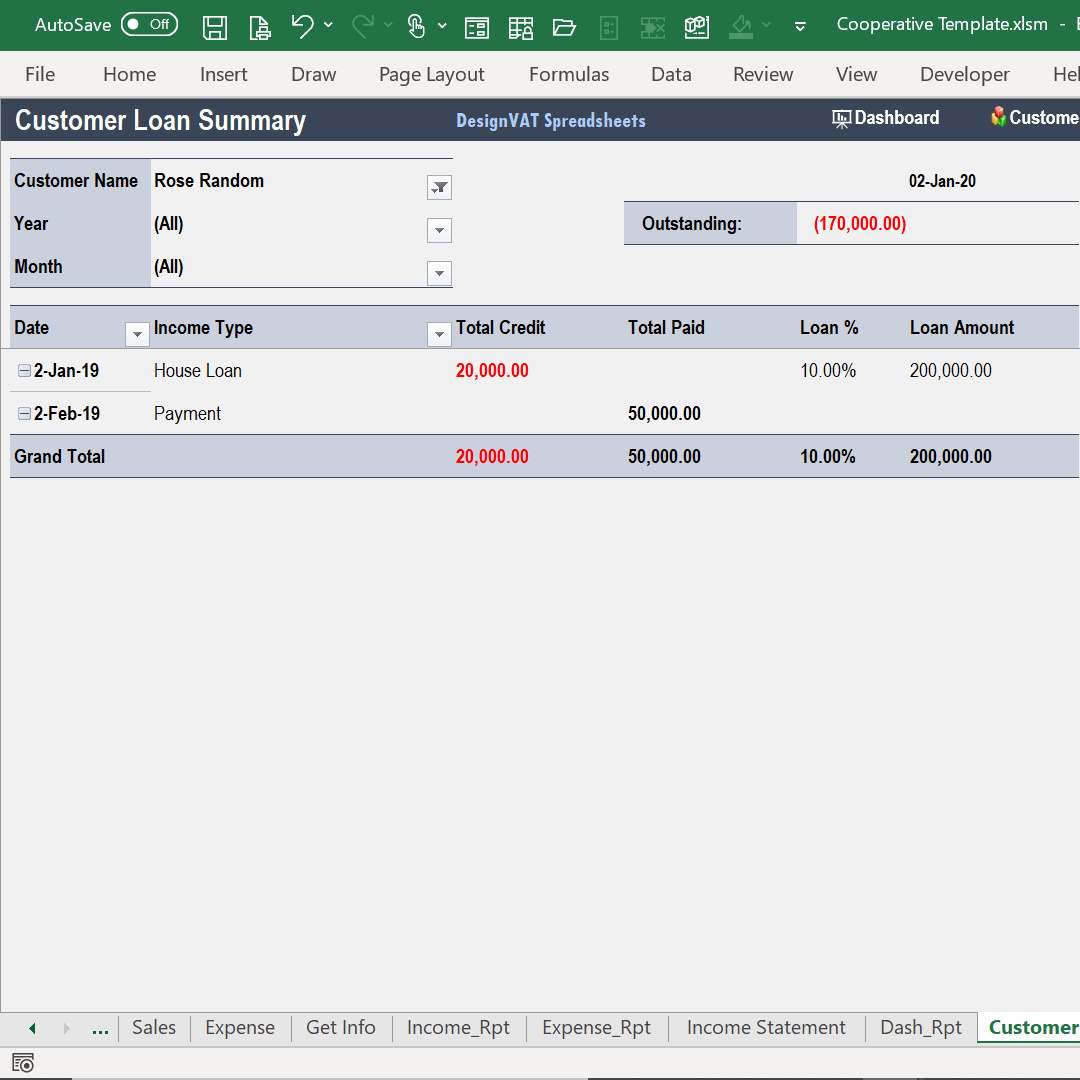Click the Save icon in Quick Access Toolbar

[x=215, y=27]
